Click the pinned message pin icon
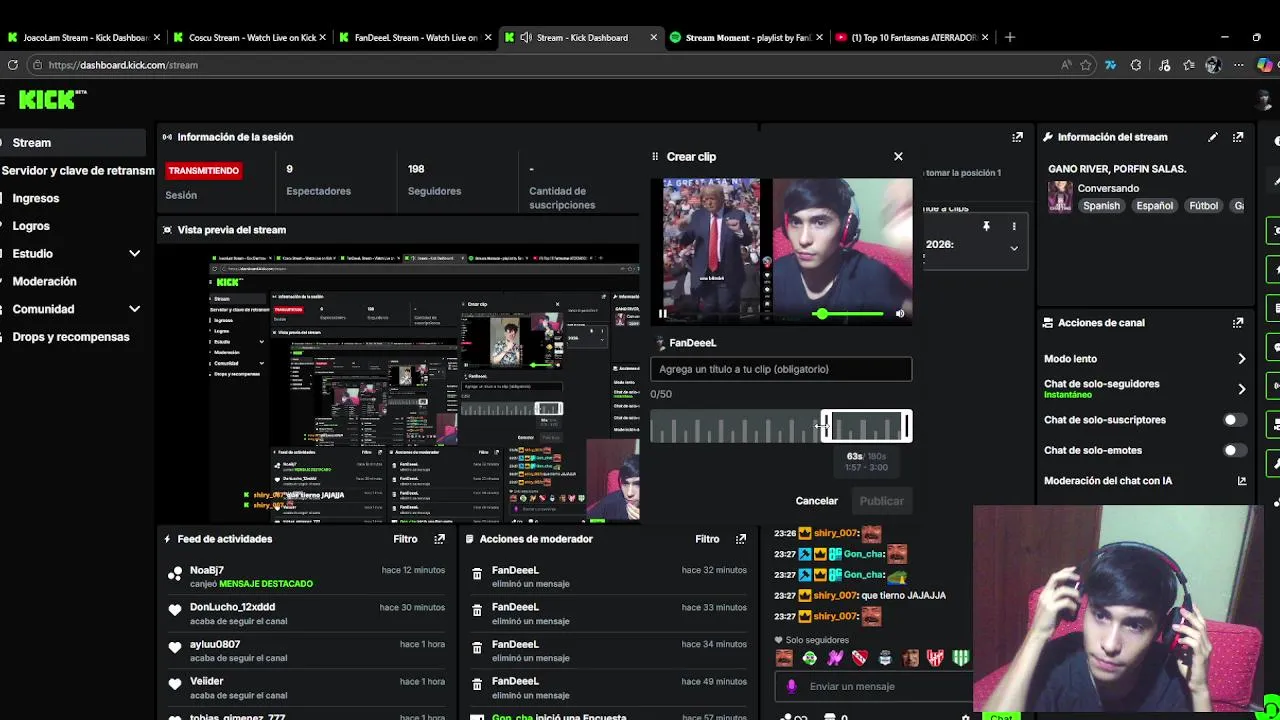The height and width of the screenshot is (720, 1280). tap(986, 227)
